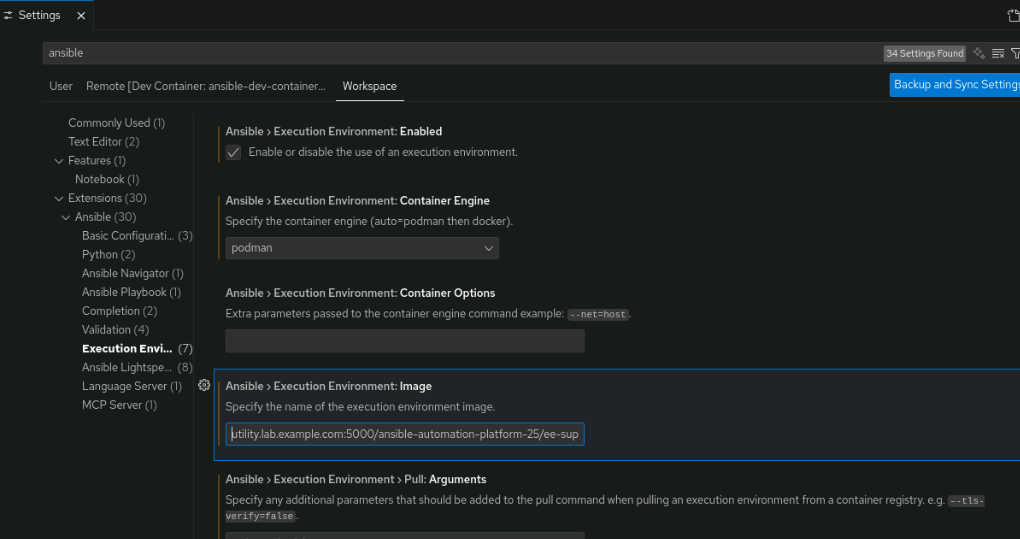
Task: Open the Container Engine podman dropdown
Action: (361, 247)
